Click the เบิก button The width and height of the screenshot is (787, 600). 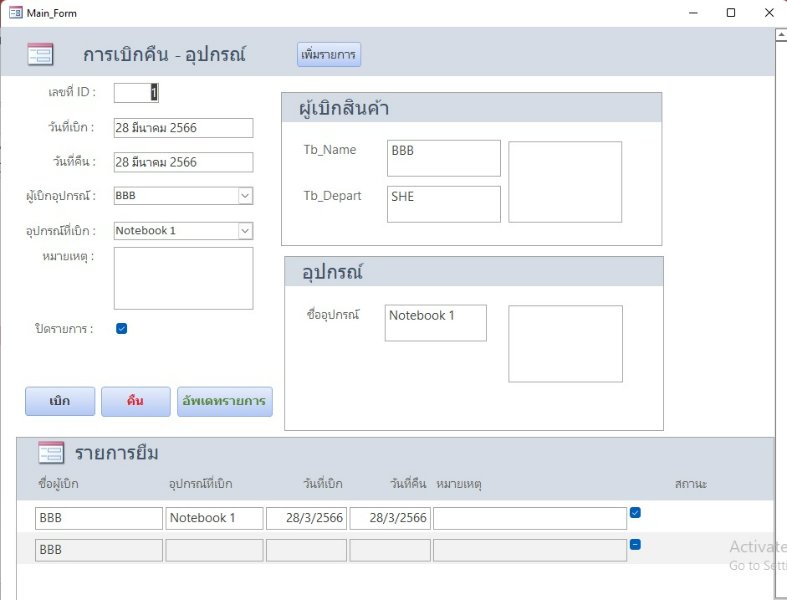click(60, 401)
